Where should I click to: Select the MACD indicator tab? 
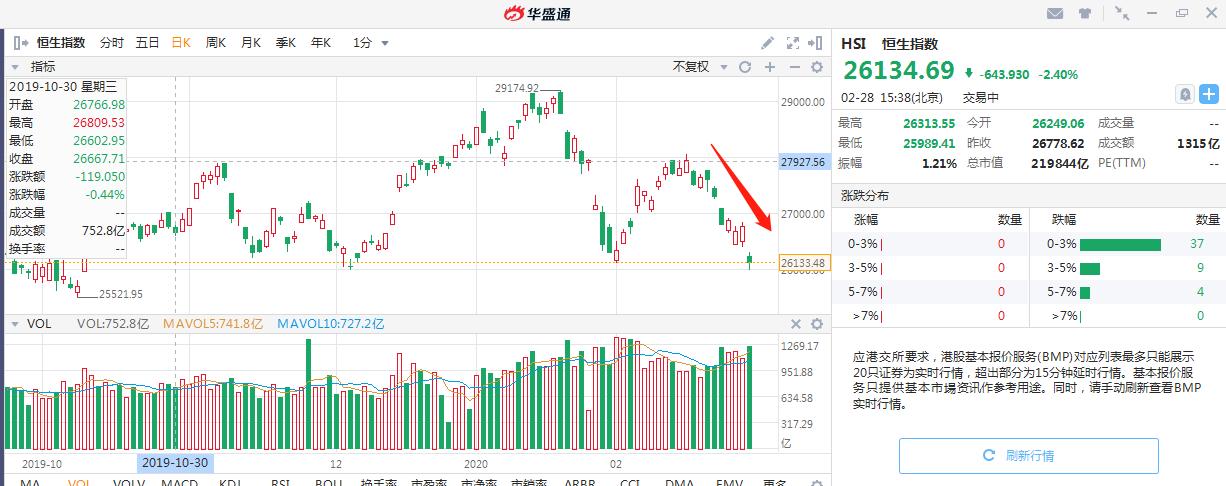tap(180, 483)
